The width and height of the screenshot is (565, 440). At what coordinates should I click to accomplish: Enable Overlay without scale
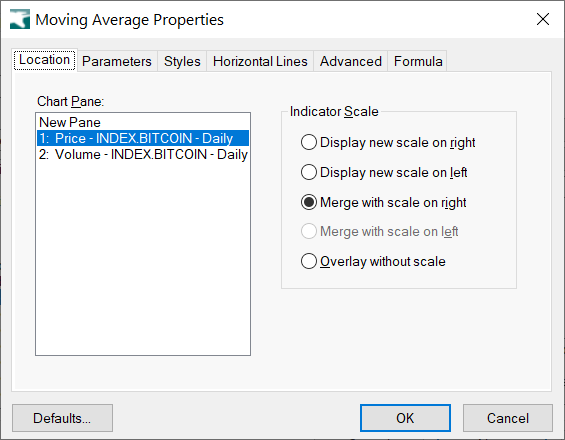(x=373, y=261)
